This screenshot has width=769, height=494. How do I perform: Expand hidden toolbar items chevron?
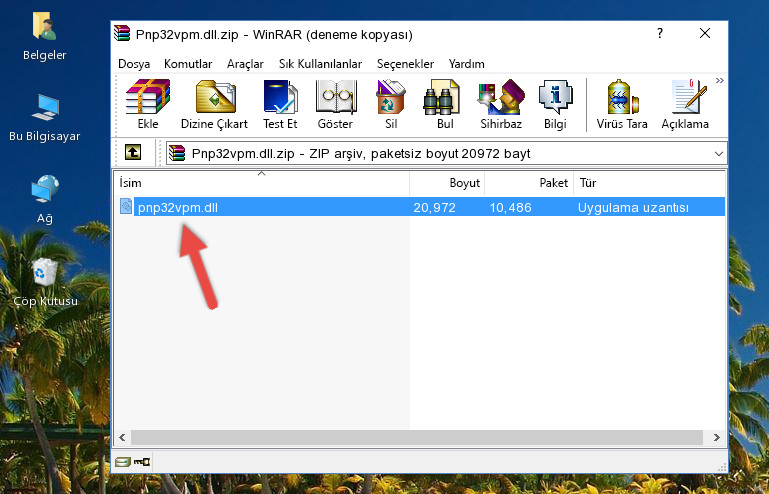(719, 80)
